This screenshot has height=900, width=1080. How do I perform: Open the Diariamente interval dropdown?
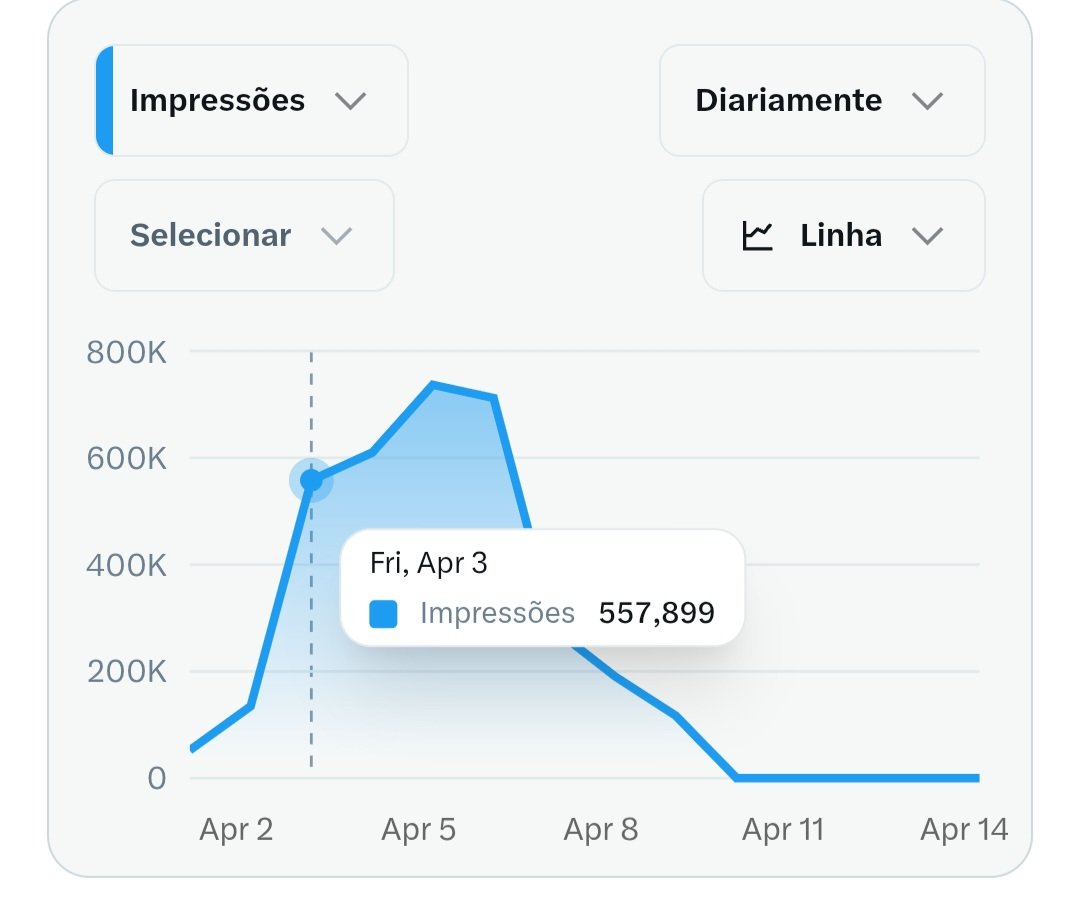822,101
